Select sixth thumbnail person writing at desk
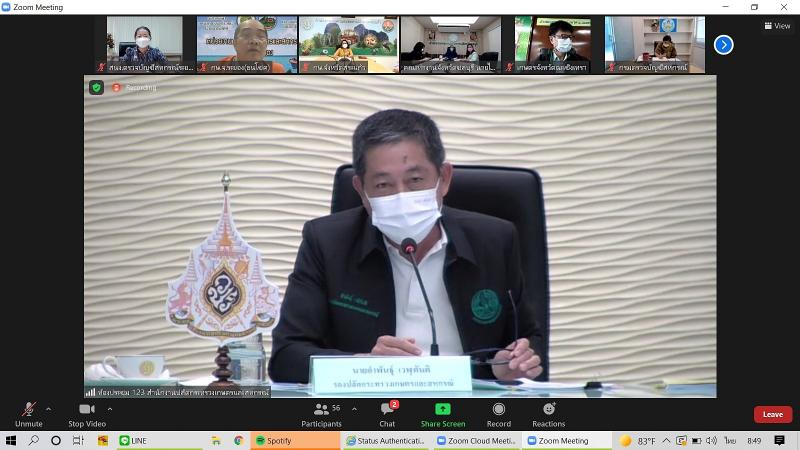This screenshot has height=450, width=800. [x=655, y=44]
